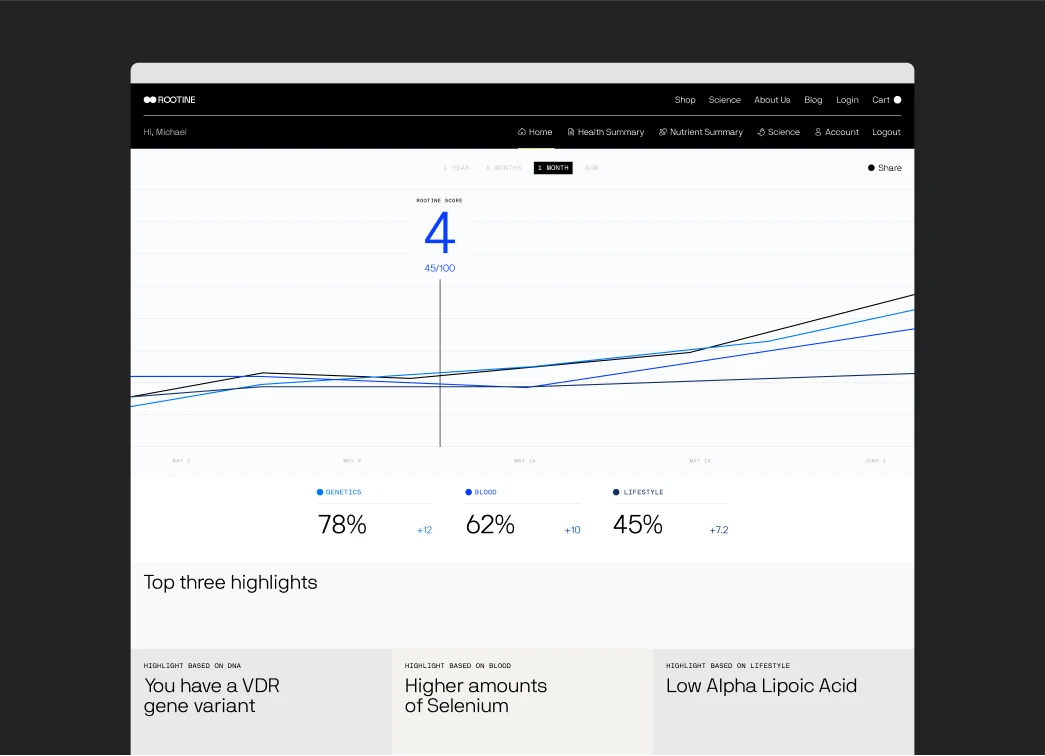
Task: Click the Logout link
Action: point(886,131)
